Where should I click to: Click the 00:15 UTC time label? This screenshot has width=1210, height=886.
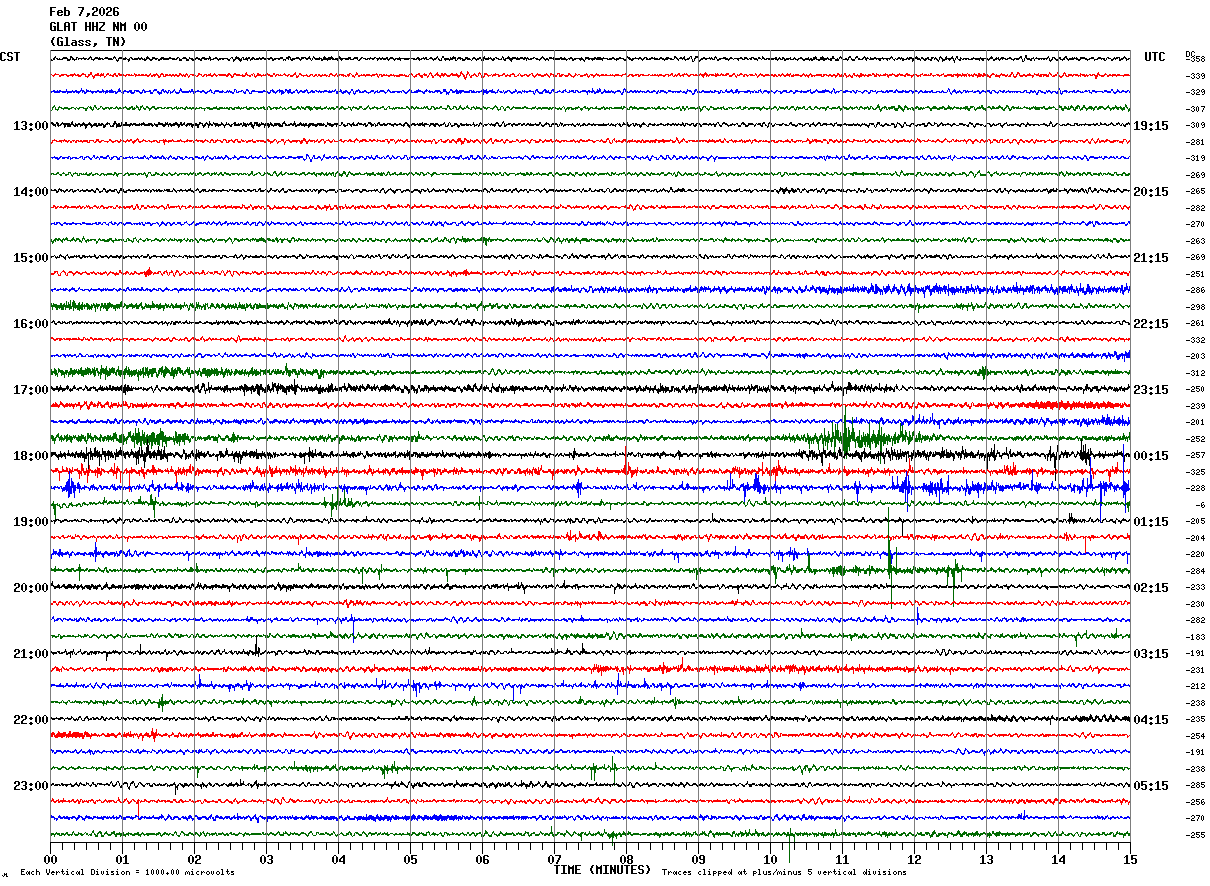(x=1151, y=456)
